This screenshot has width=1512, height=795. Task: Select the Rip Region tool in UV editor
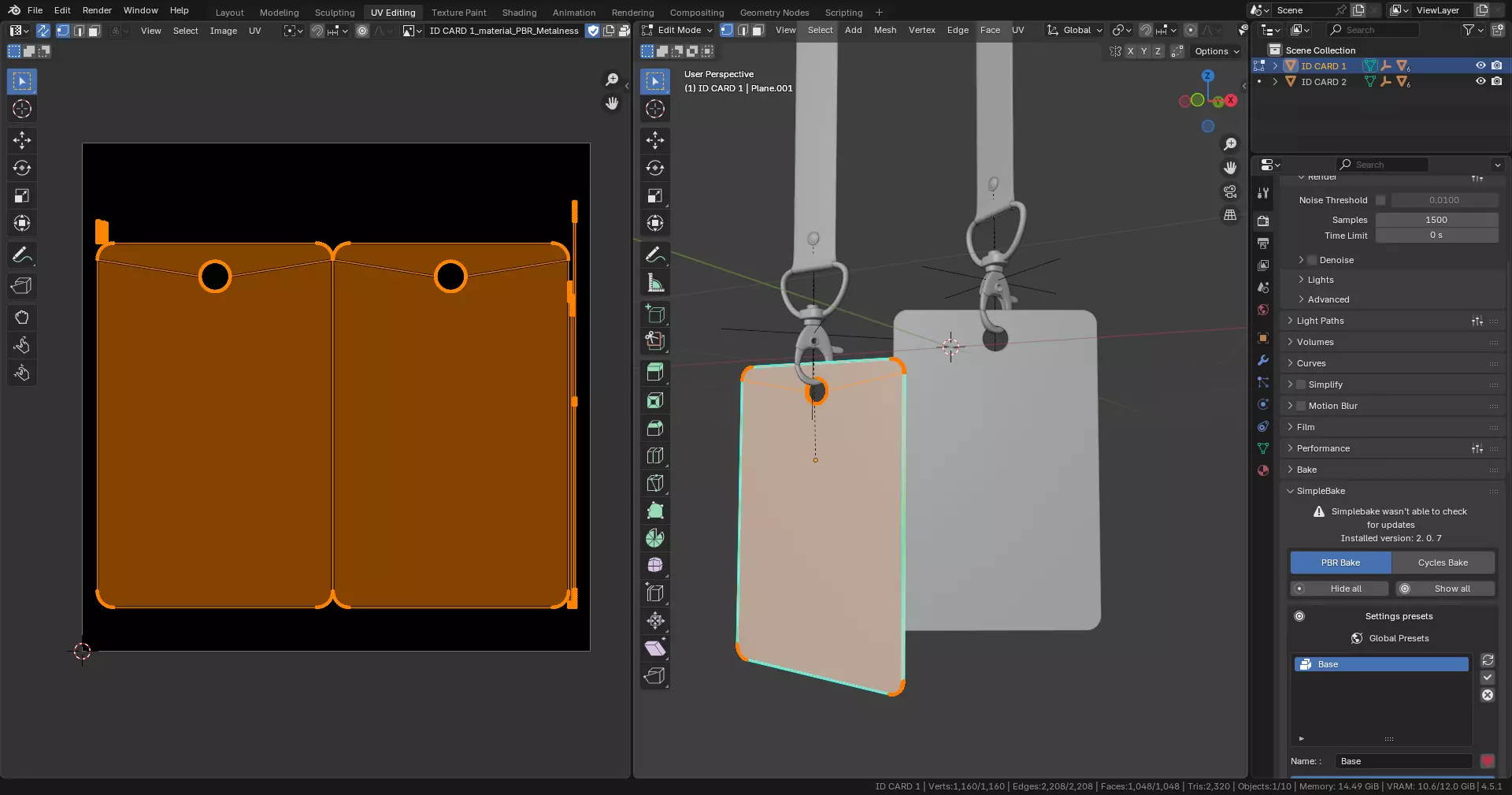tap(22, 286)
